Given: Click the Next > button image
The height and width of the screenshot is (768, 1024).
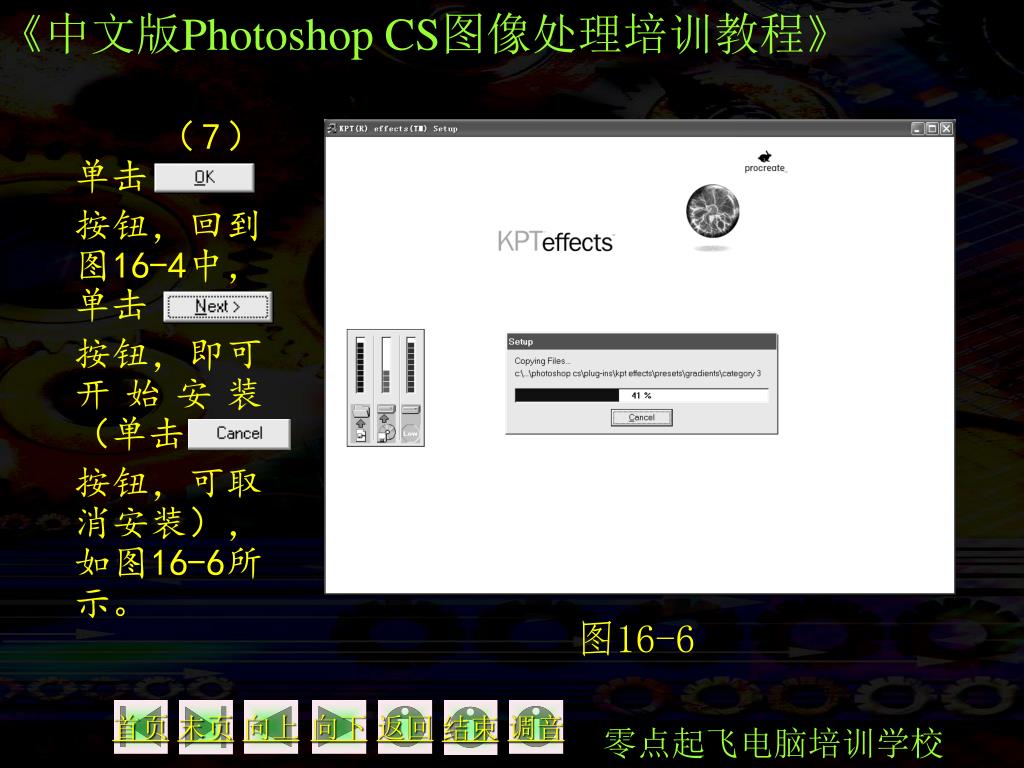Looking at the screenshot, I should [x=217, y=306].
